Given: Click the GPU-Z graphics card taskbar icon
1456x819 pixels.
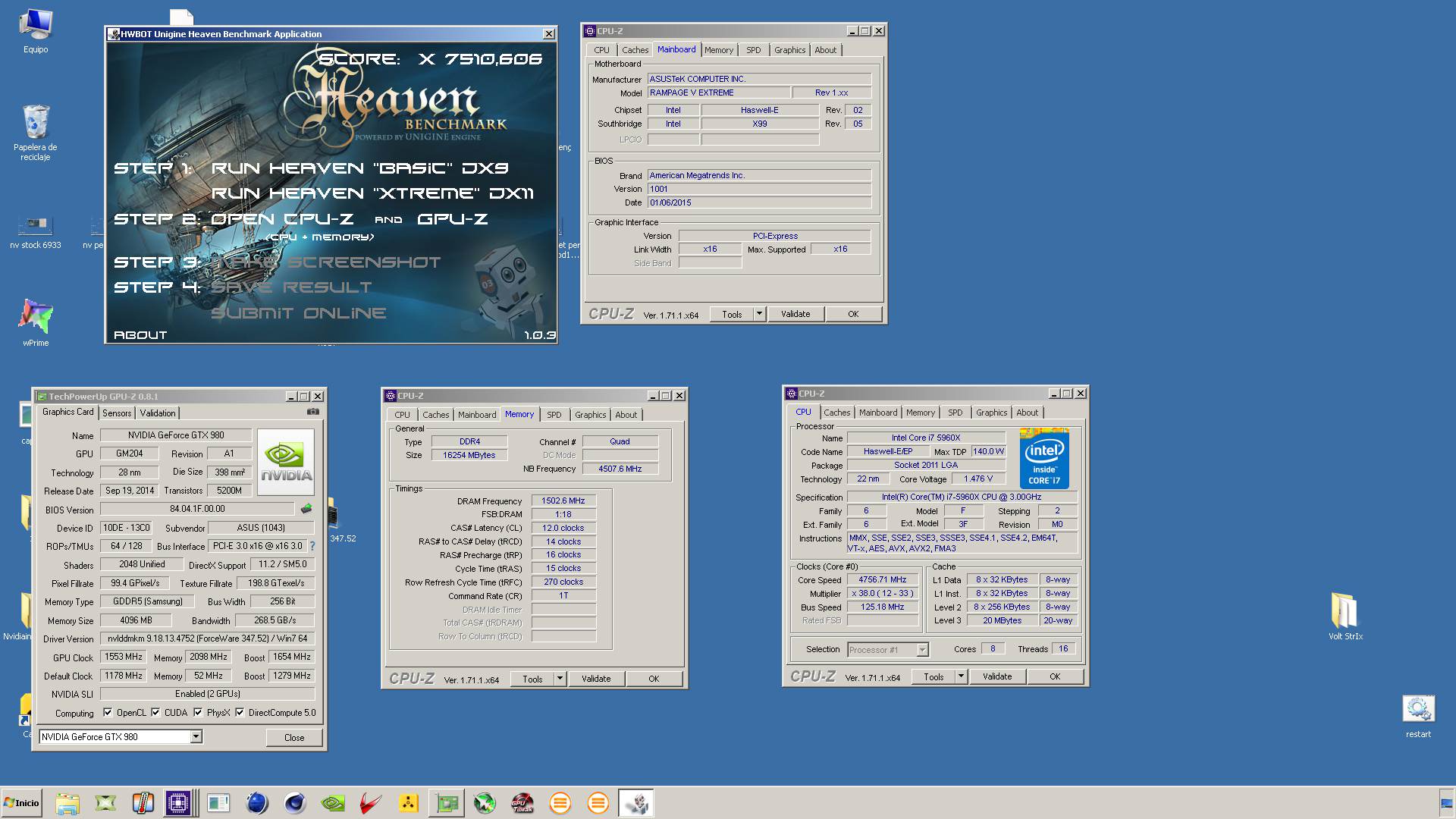Looking at the screenshot, I should 447,803.
